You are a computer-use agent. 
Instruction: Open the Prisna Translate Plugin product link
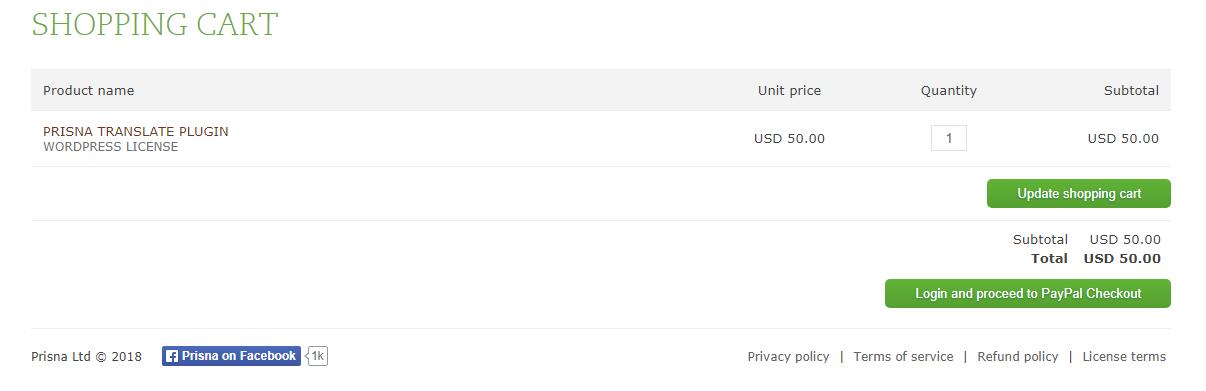136,131
